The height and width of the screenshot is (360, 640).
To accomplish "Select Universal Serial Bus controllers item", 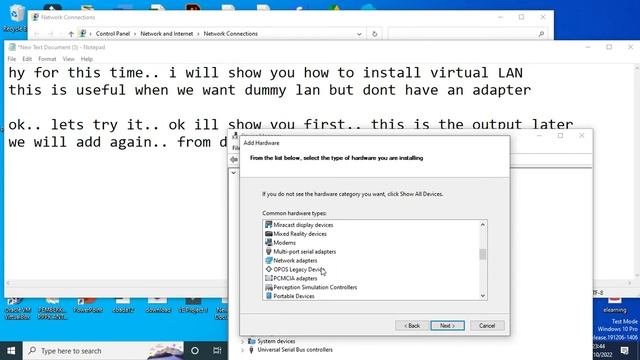I will 295,350.
